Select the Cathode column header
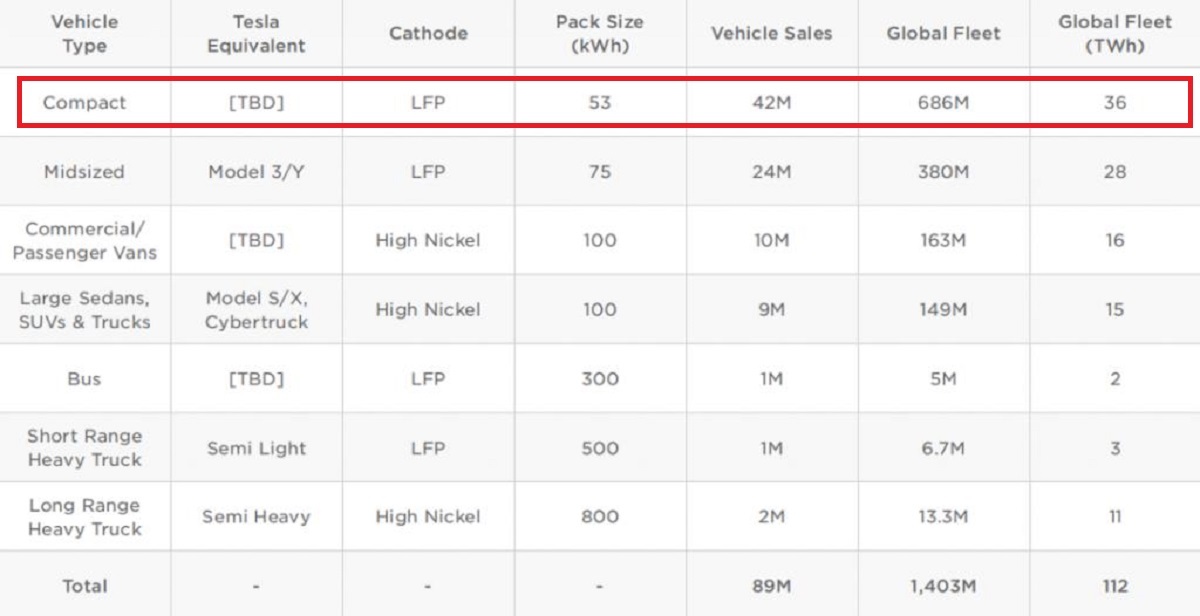This screenshot has height=616, width=1200. click(x=428, y=33)
